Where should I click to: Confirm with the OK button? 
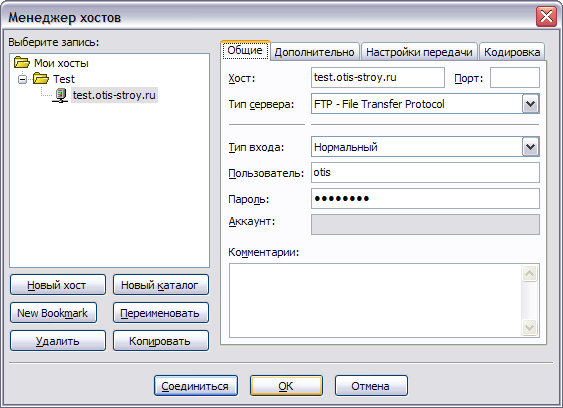pyautogui.click(x=286, y=386)
